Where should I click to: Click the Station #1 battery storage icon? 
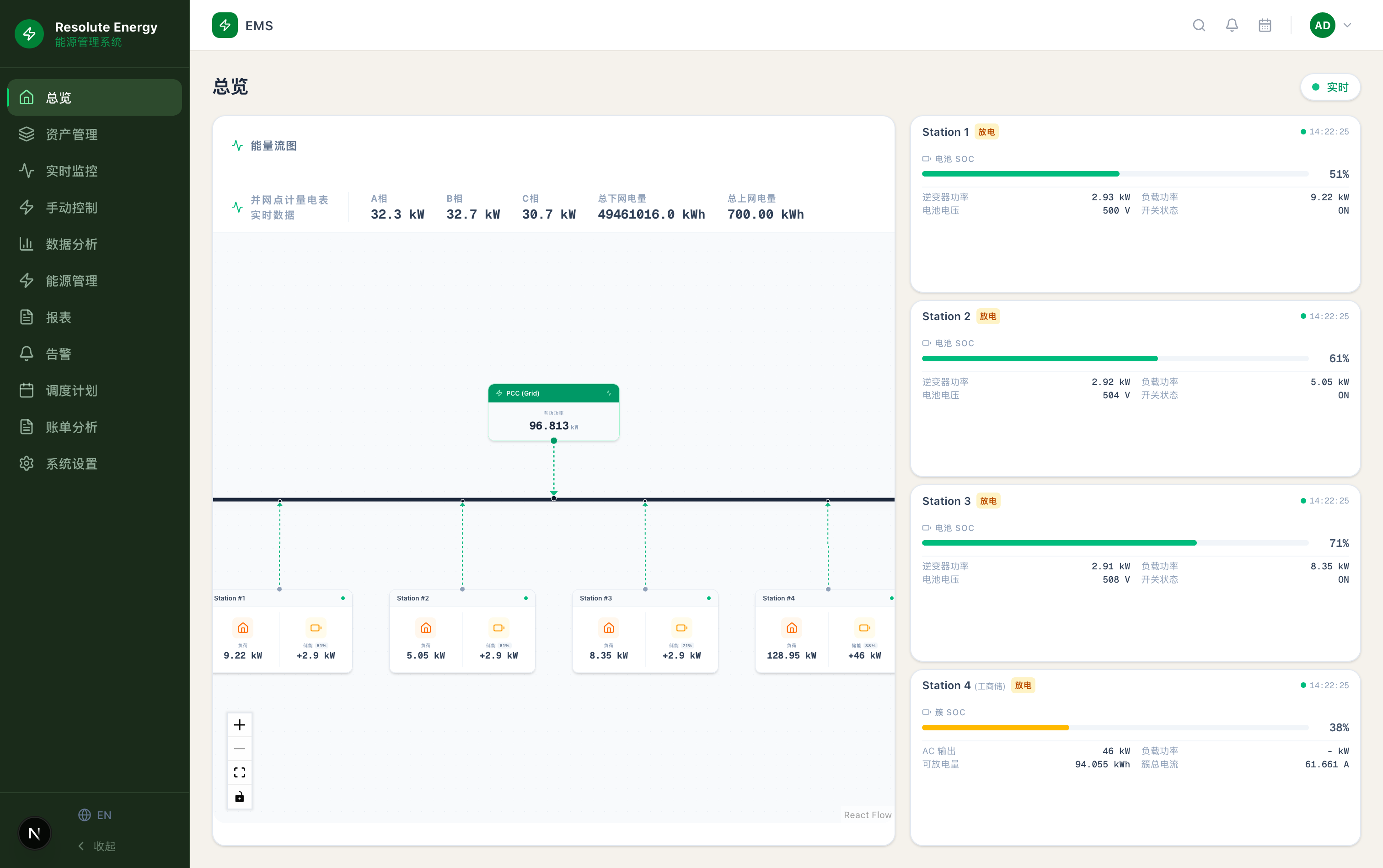(316, 627)
